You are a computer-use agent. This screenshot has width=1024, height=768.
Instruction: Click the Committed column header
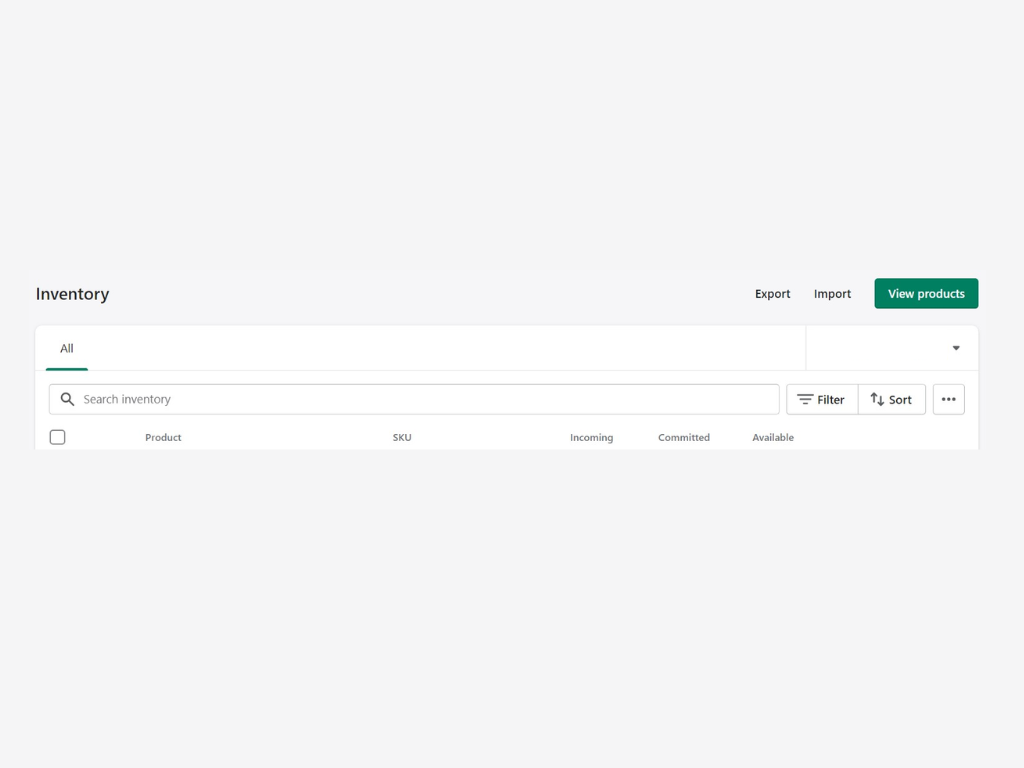[684, 438]
